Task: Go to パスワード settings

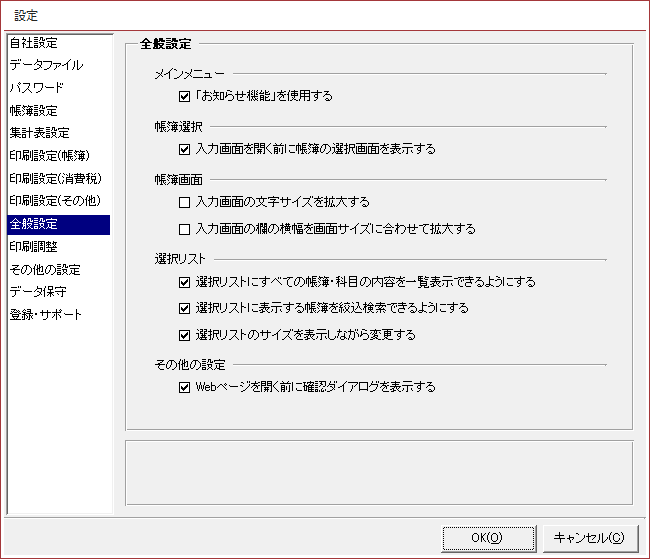Action: [37, 88]
